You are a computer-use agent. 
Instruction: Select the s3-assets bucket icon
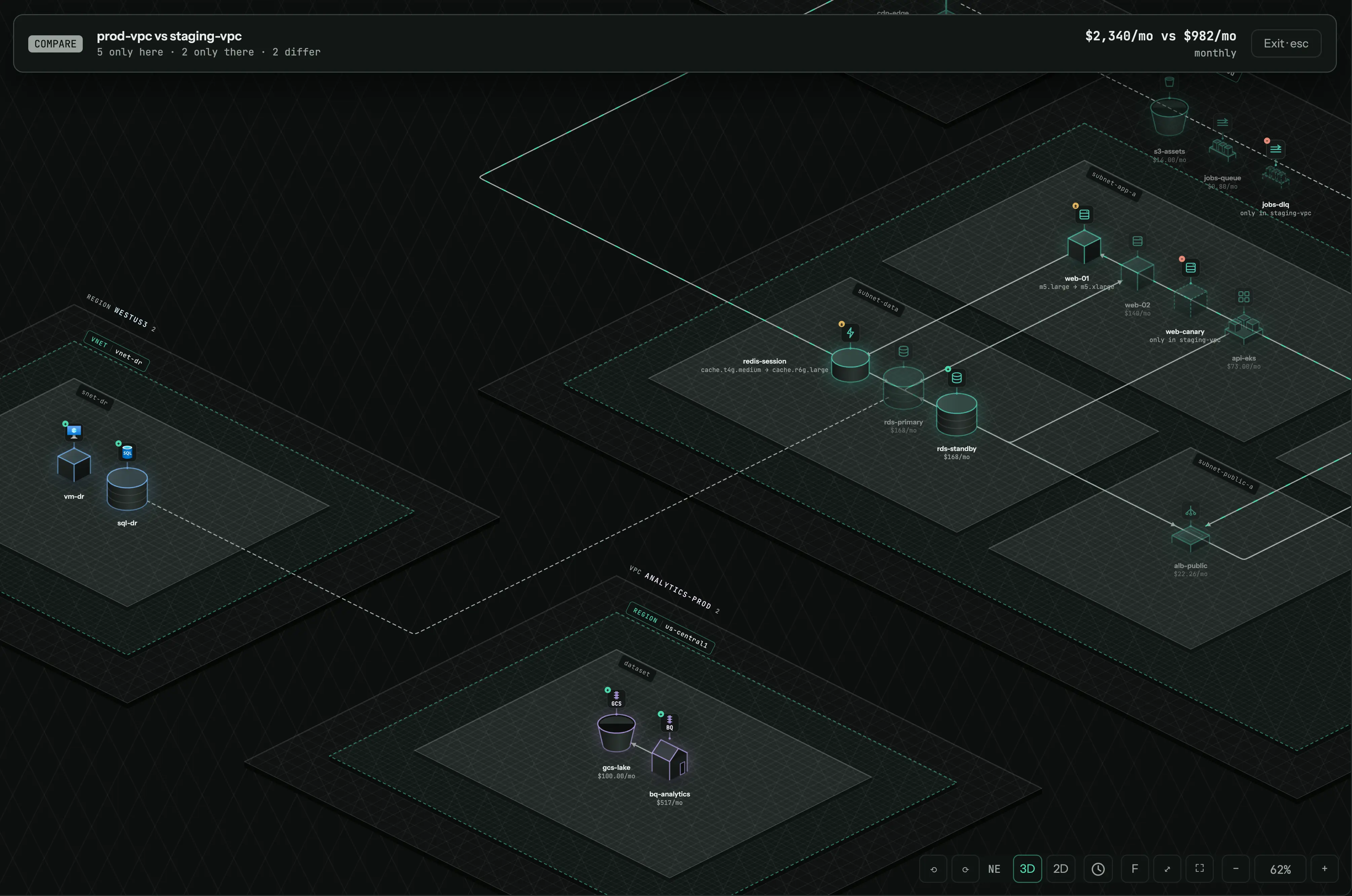click(x=1169, y=82)
